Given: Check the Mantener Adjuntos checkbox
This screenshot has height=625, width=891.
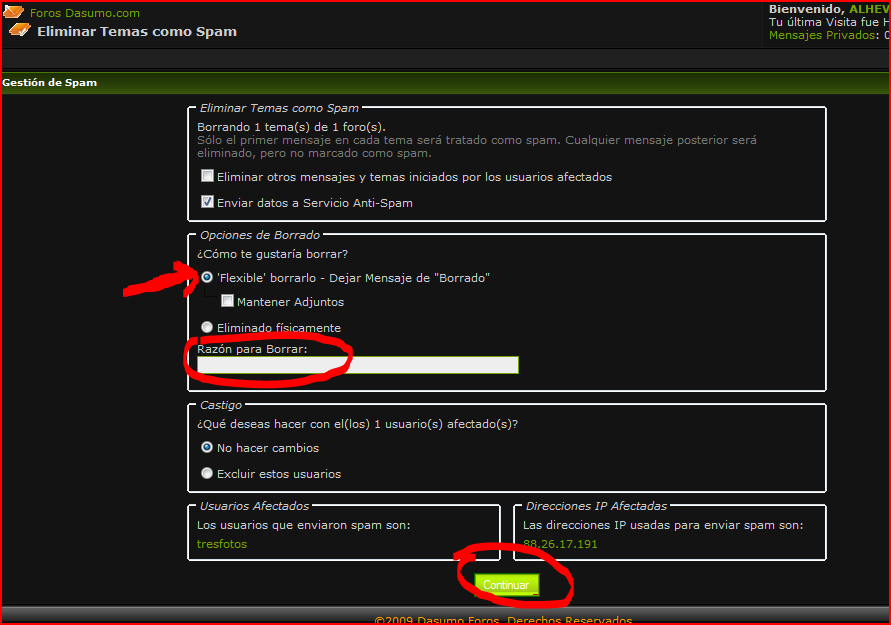Looking at the screenshot, I should [228, 301].
